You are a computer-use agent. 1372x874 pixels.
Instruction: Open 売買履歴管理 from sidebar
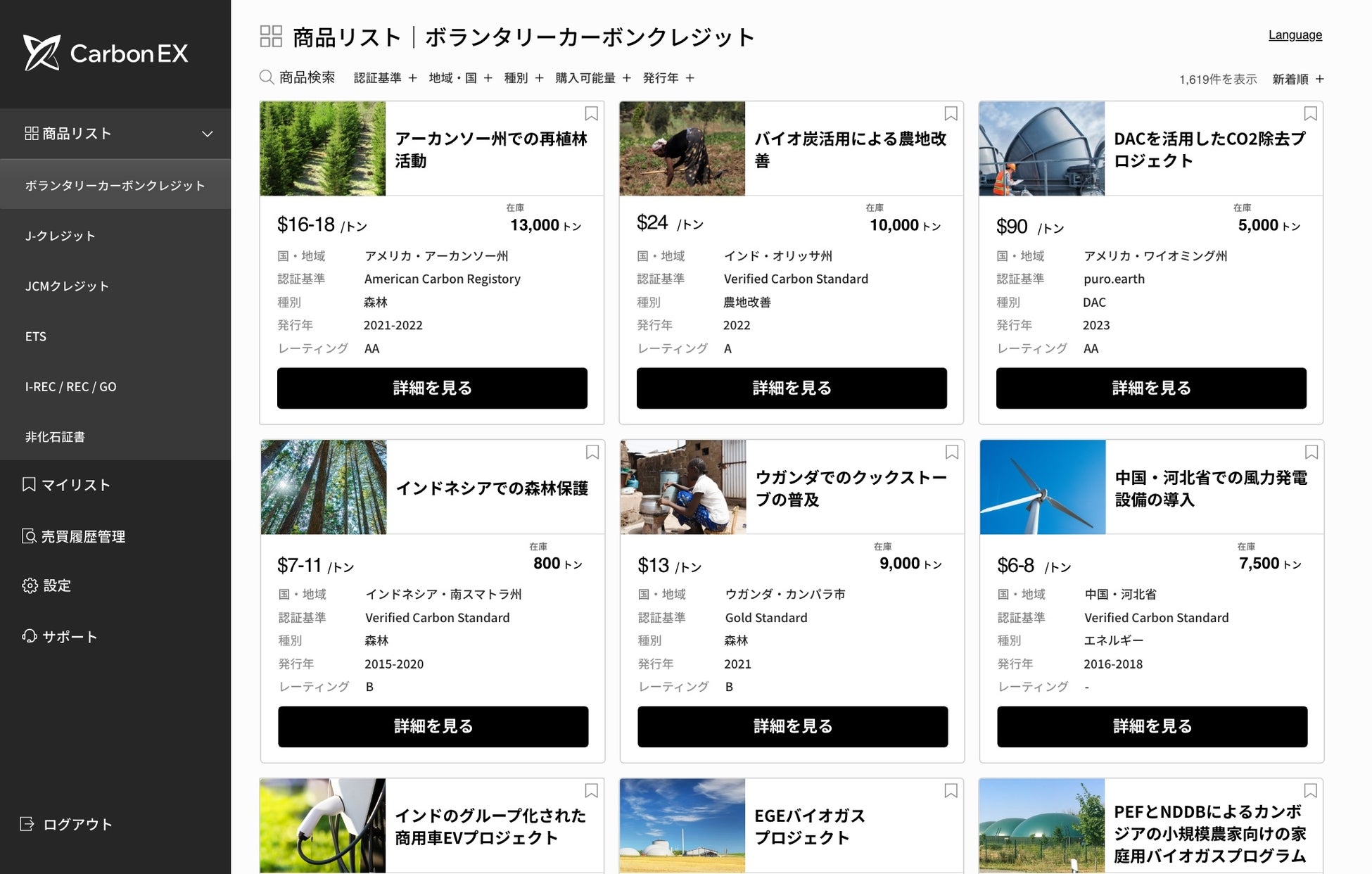(74, 536)
